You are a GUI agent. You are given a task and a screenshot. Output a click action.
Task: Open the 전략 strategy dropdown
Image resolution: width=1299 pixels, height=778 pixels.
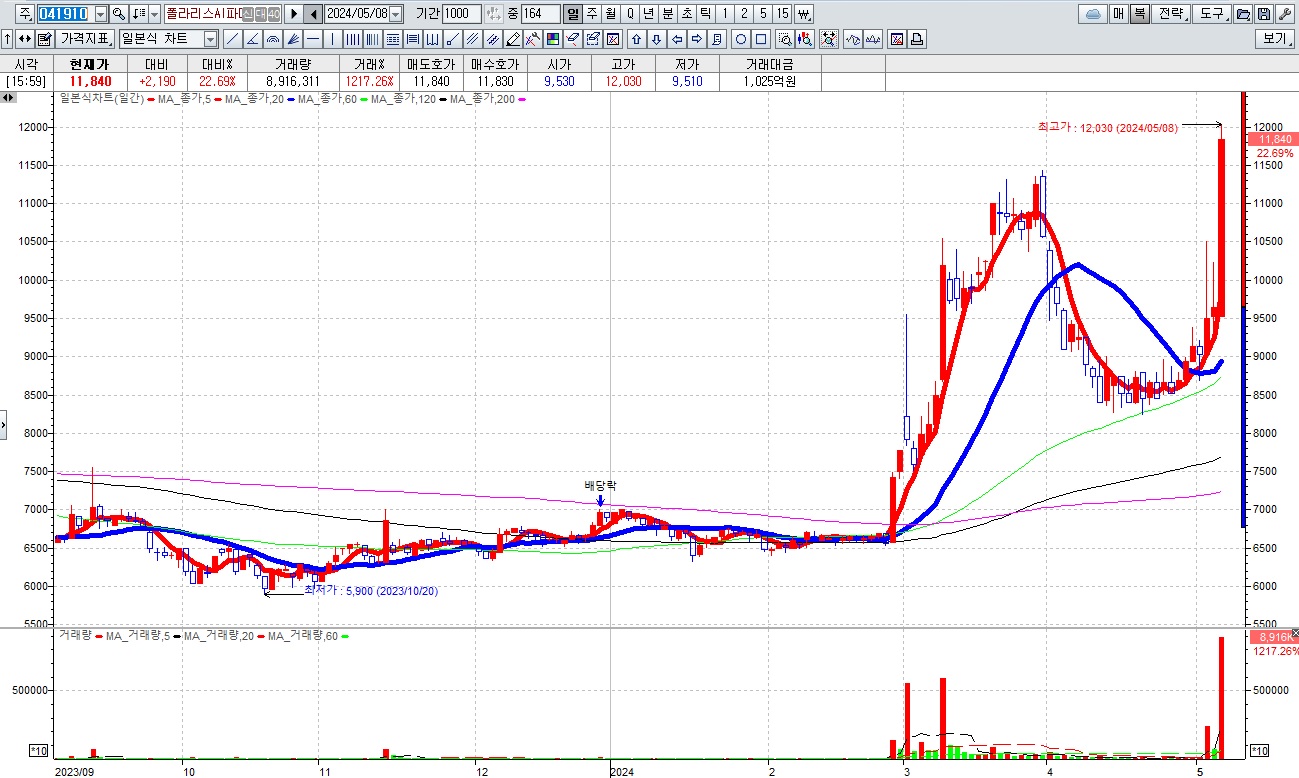[x=1171, y=14]
